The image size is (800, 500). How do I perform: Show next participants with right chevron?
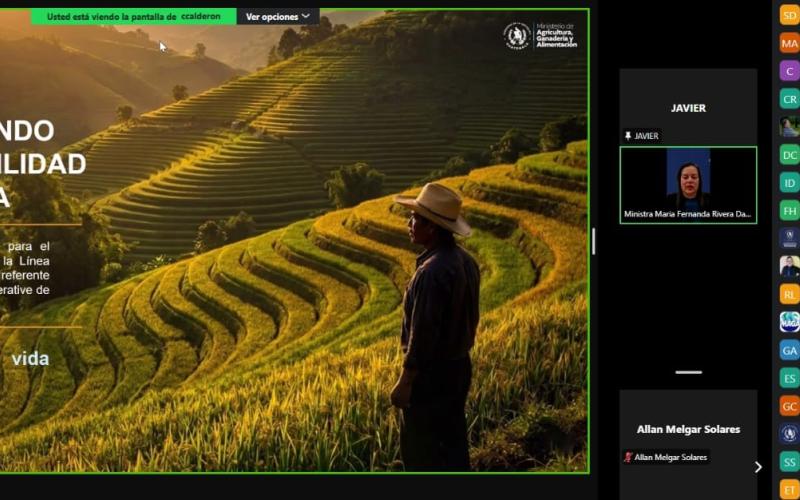point(758,467)
